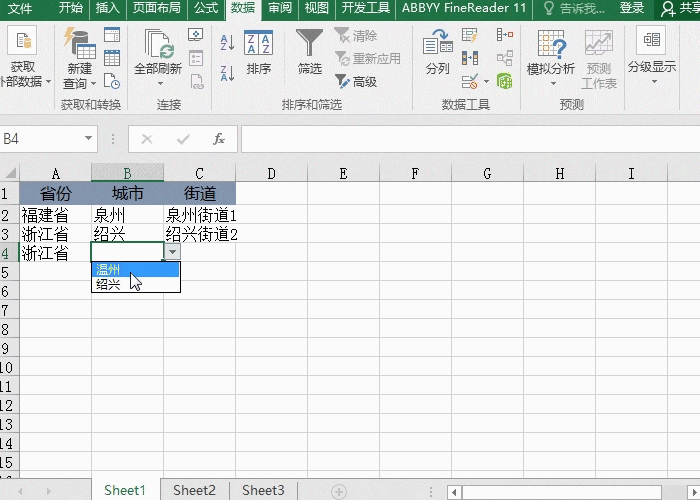Image resolution: width=700 pixels, height=500 pixels.
Task: Choose 绍兴 in the dropdown list
Action: click(x=135, y=285)
